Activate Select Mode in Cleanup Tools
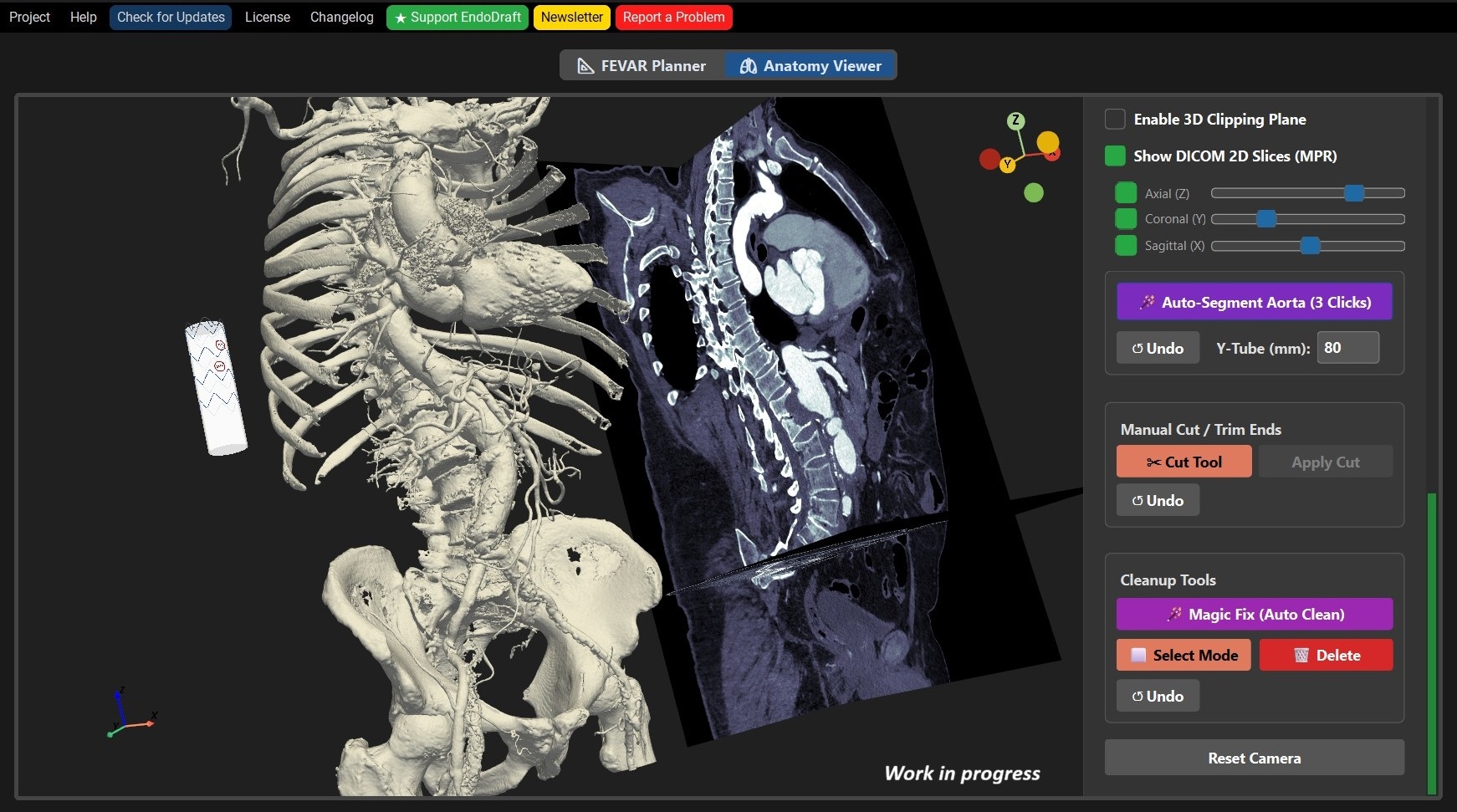 1183,655
